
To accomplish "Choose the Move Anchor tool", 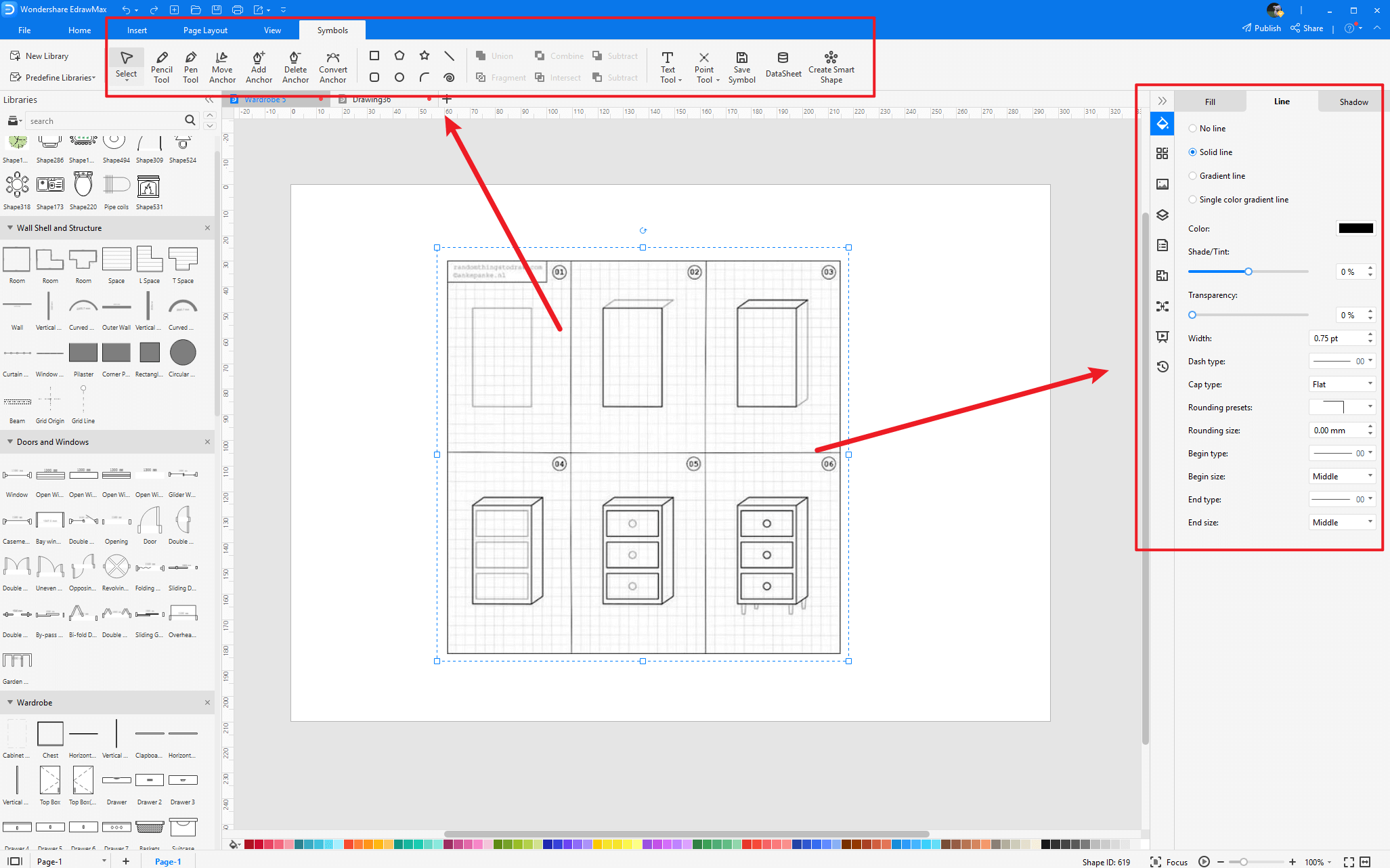I will 222,66.
